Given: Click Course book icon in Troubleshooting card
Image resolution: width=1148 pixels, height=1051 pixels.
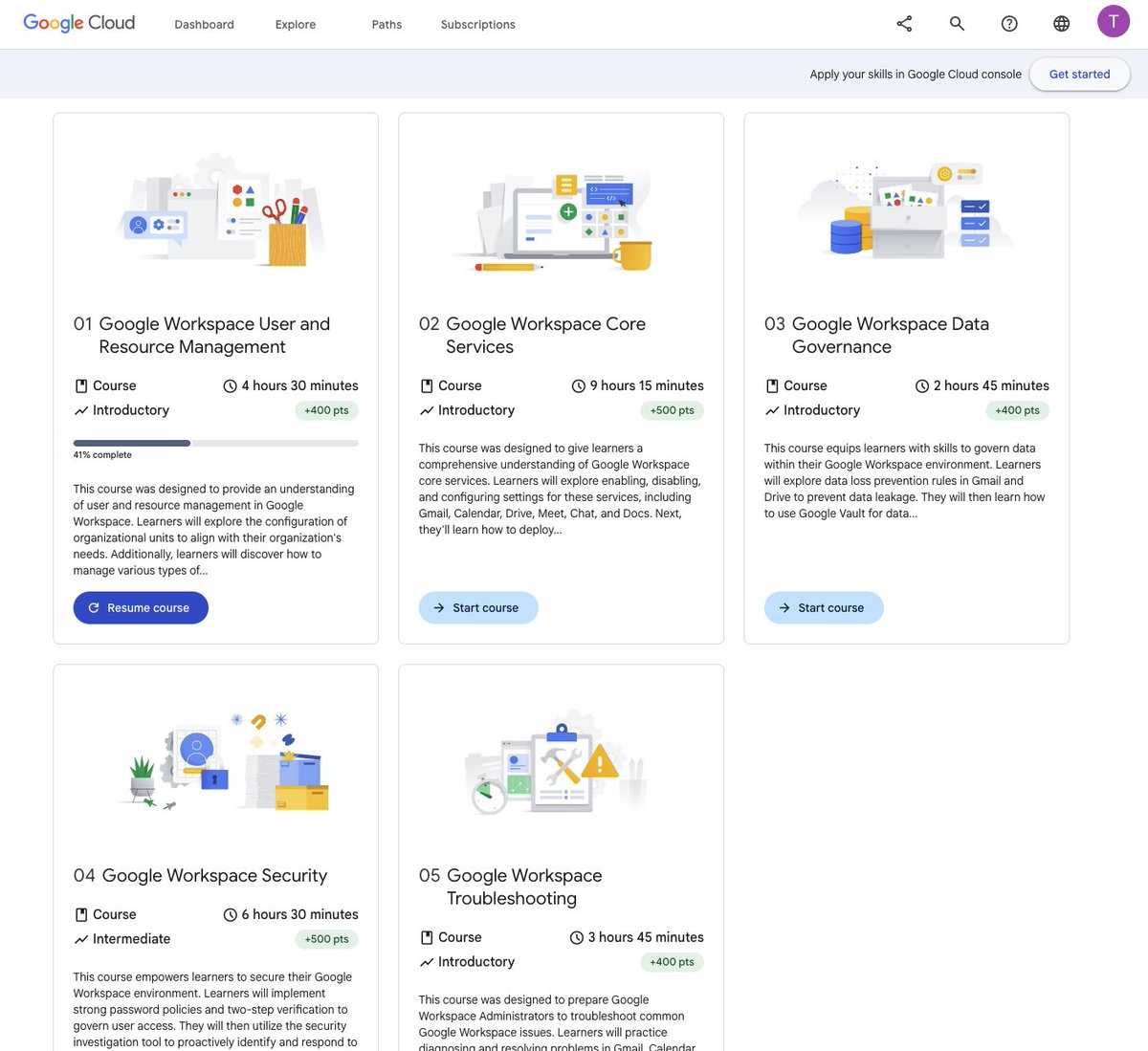Looking at the screenshot, I should coord(427,938).
